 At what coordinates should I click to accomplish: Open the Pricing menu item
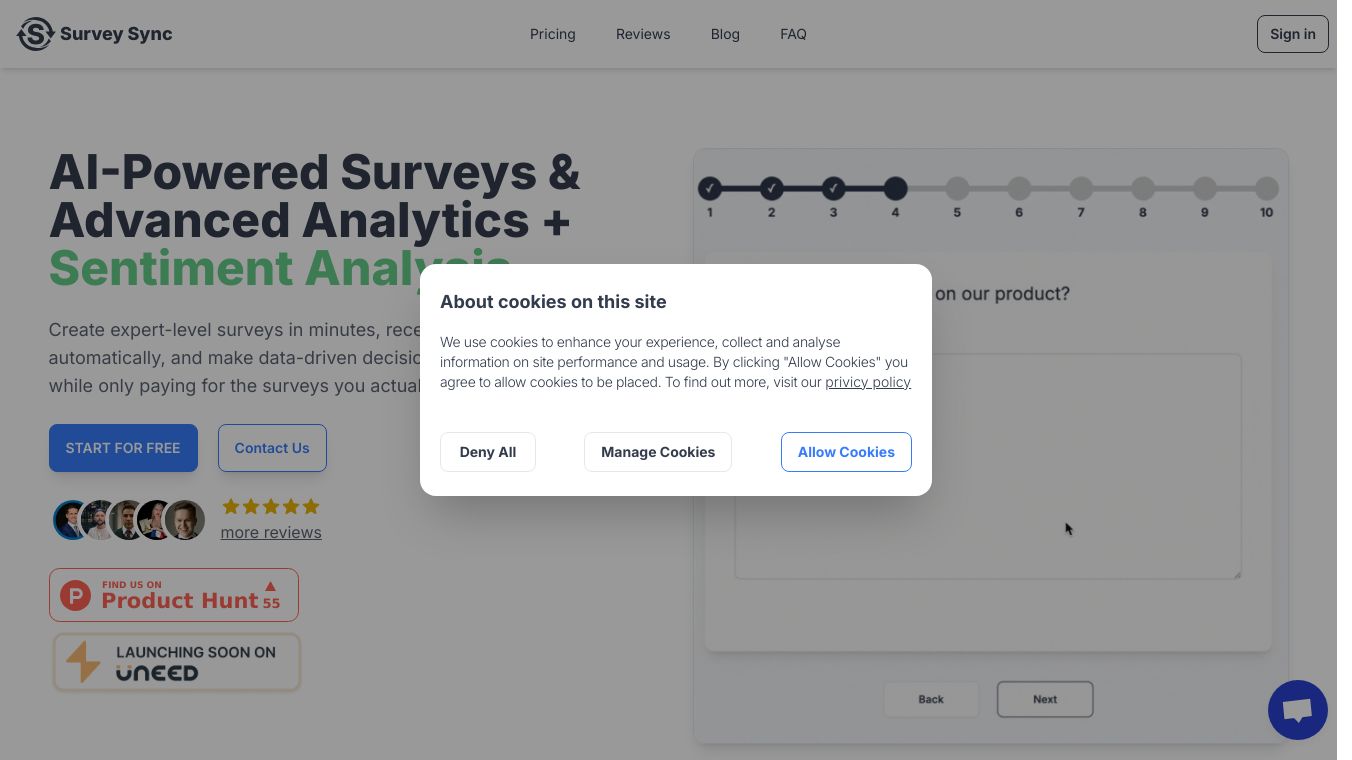[x=553, y=34]
